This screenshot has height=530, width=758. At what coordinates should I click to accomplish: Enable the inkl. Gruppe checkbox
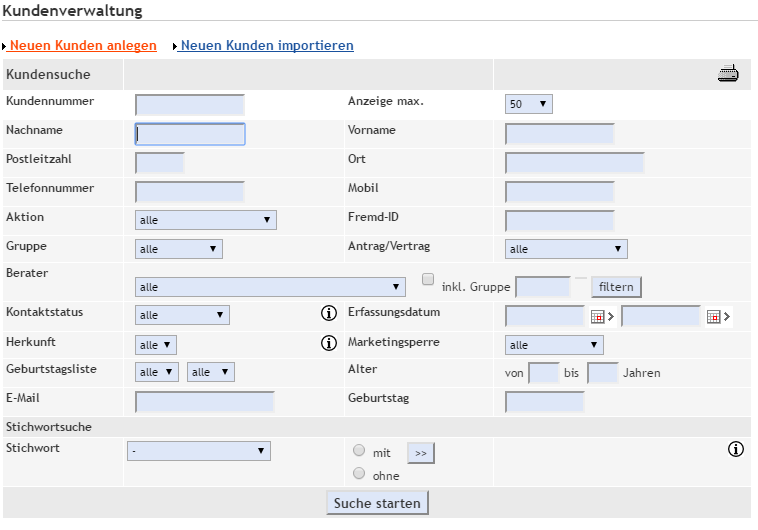click(x=428, y=280)
